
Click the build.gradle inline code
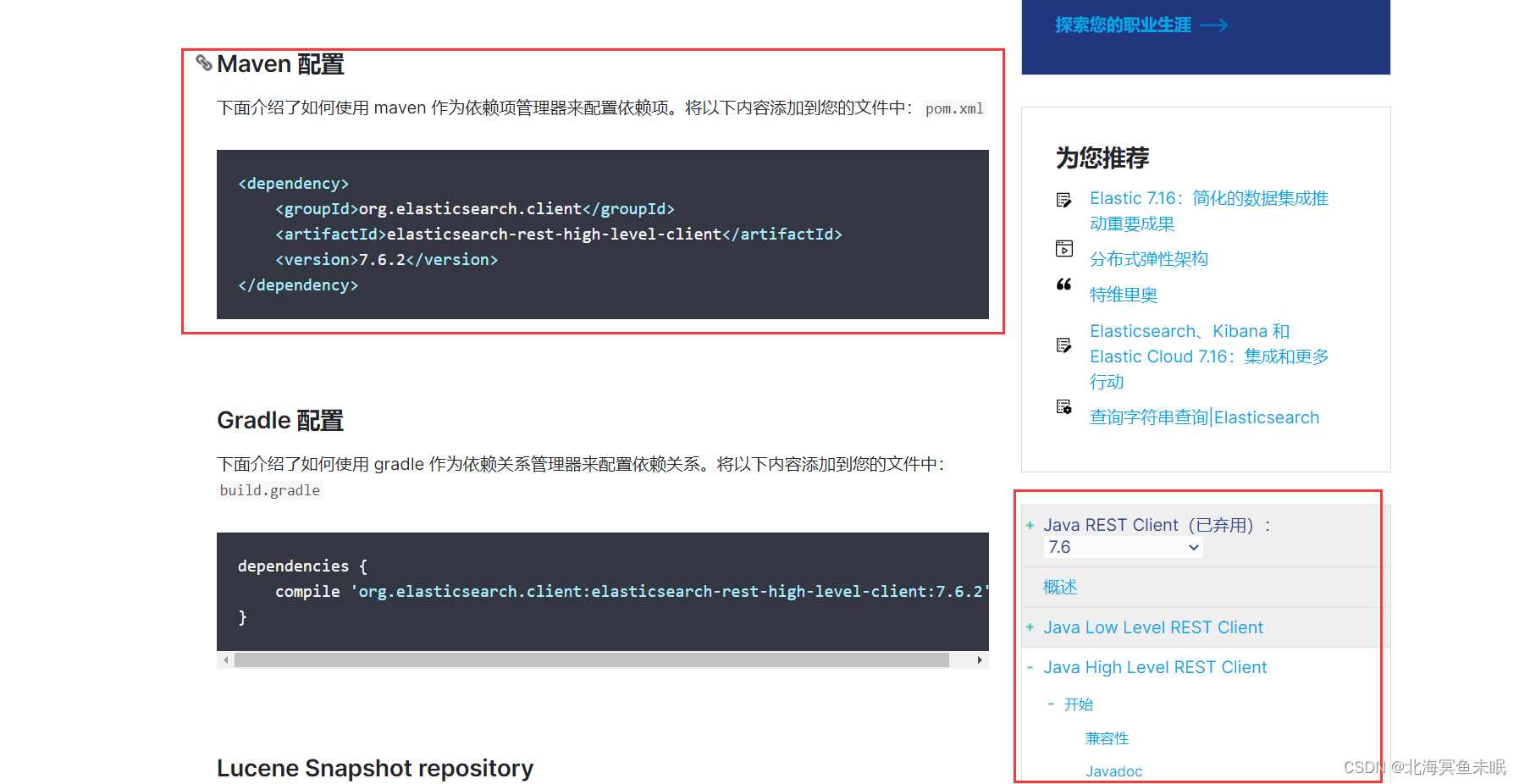pyautogui.click(x=270, y=490)
